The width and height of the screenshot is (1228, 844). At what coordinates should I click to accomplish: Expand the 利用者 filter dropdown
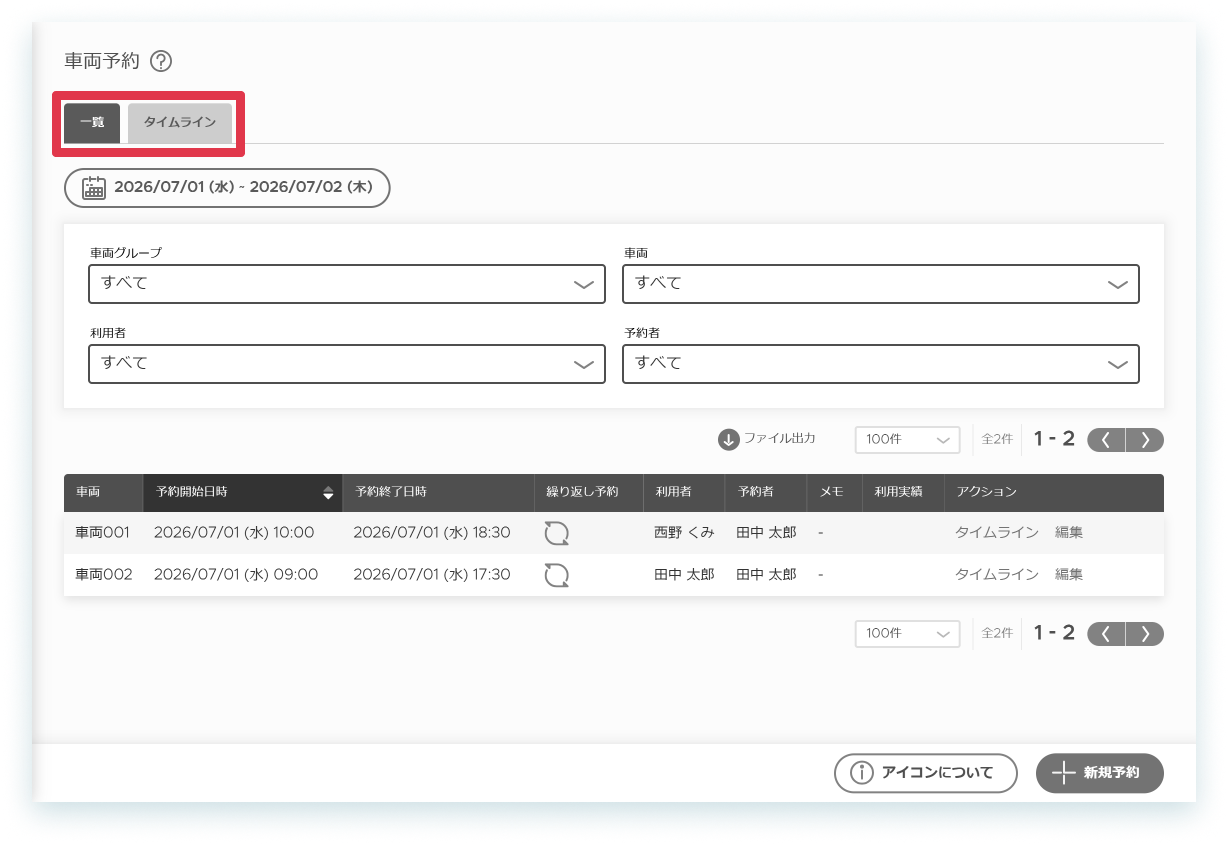point(347,364)
